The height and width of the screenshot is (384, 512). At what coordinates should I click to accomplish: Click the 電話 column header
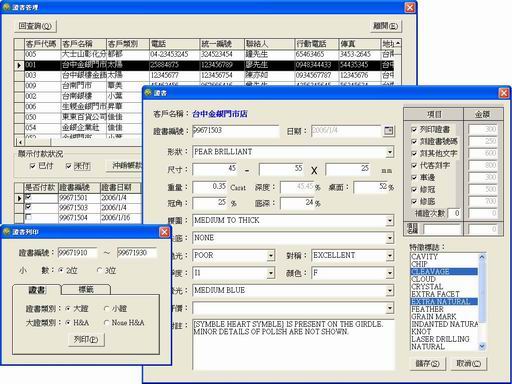click(174, 44)
